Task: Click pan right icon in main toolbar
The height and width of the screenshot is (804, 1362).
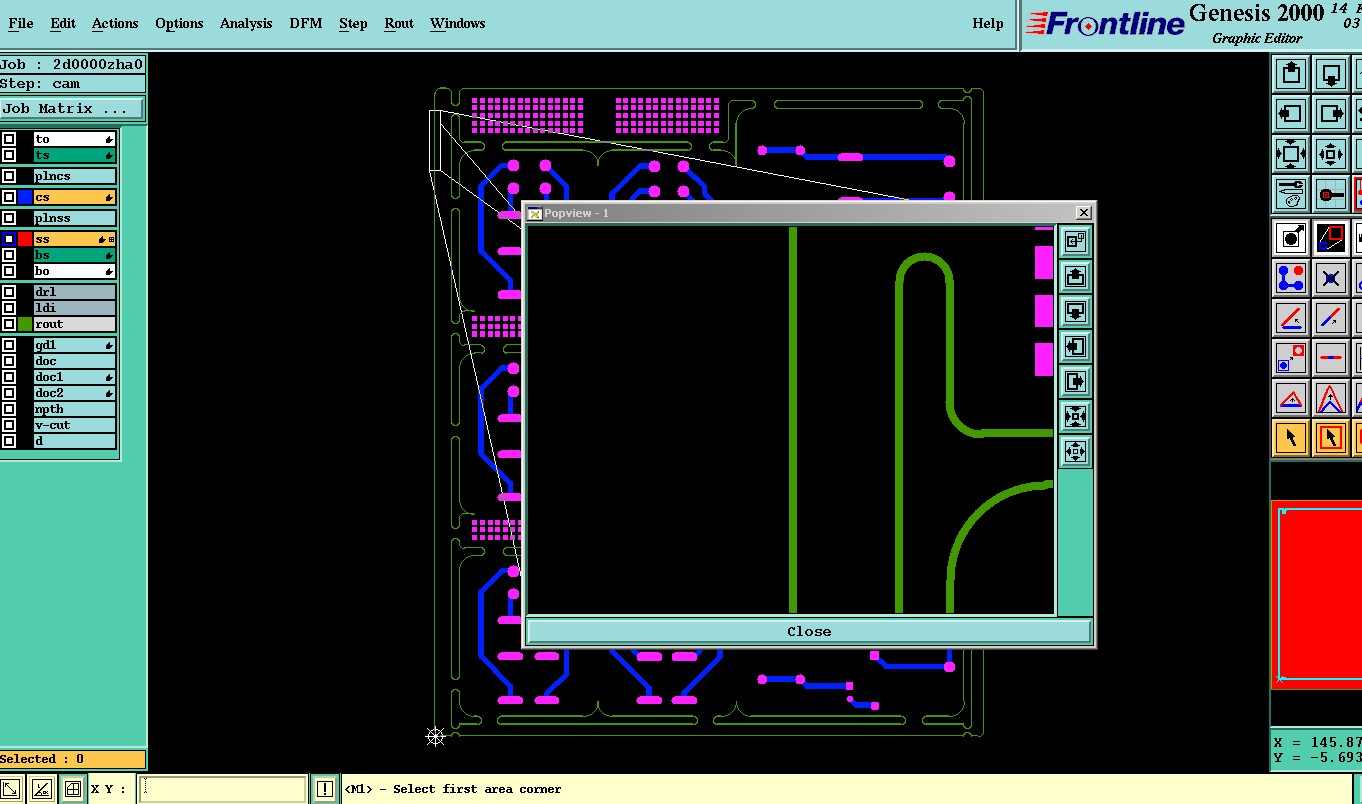Action: tap(1330, 114)
